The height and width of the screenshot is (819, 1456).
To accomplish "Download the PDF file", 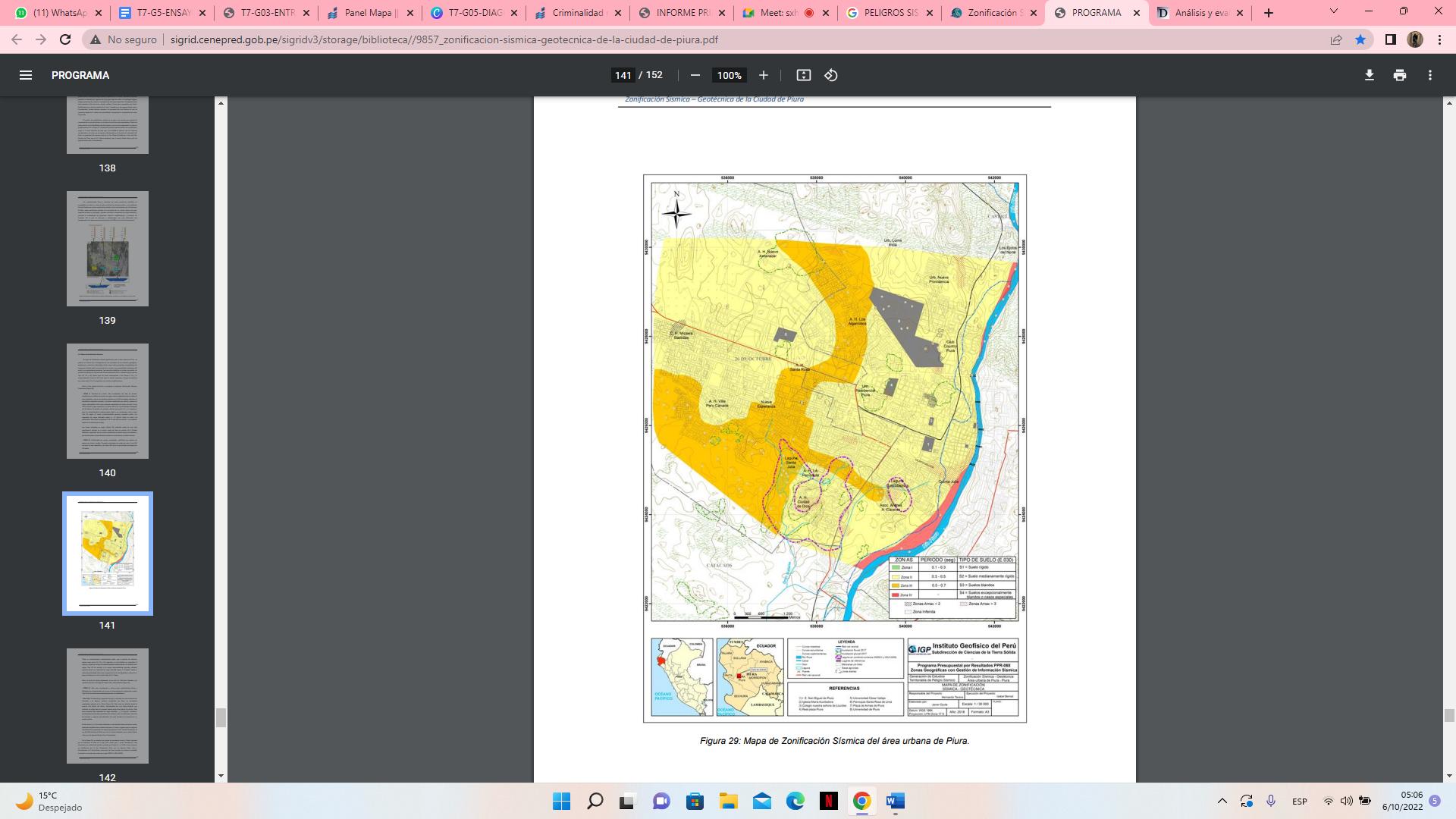I will click(x=1369, y=75).
